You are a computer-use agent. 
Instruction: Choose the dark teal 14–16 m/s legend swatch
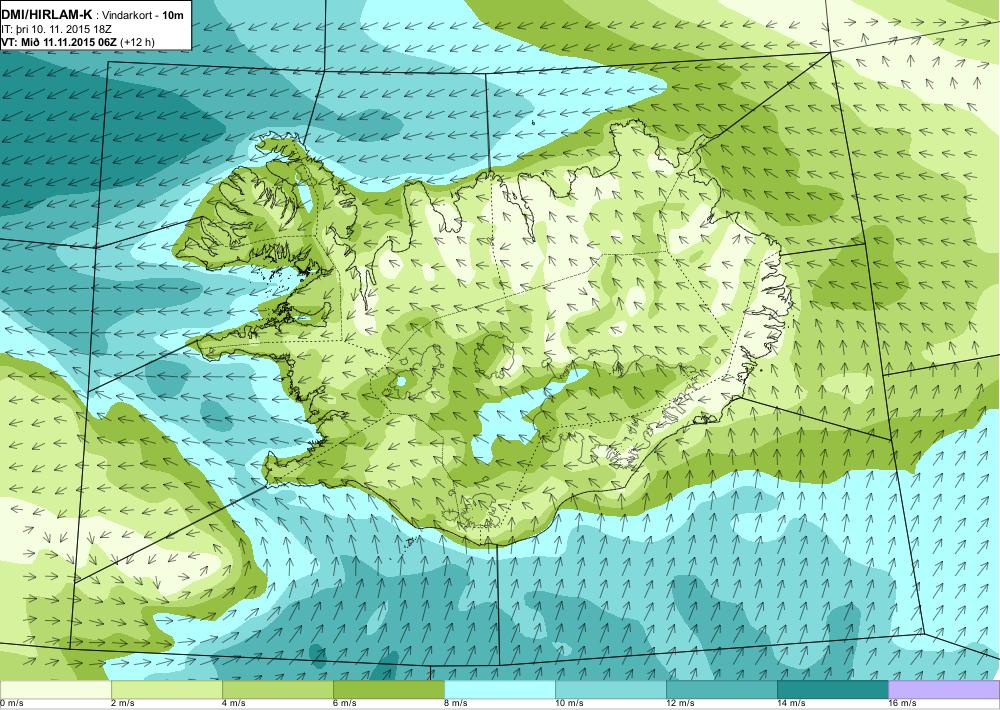(832, 690)
